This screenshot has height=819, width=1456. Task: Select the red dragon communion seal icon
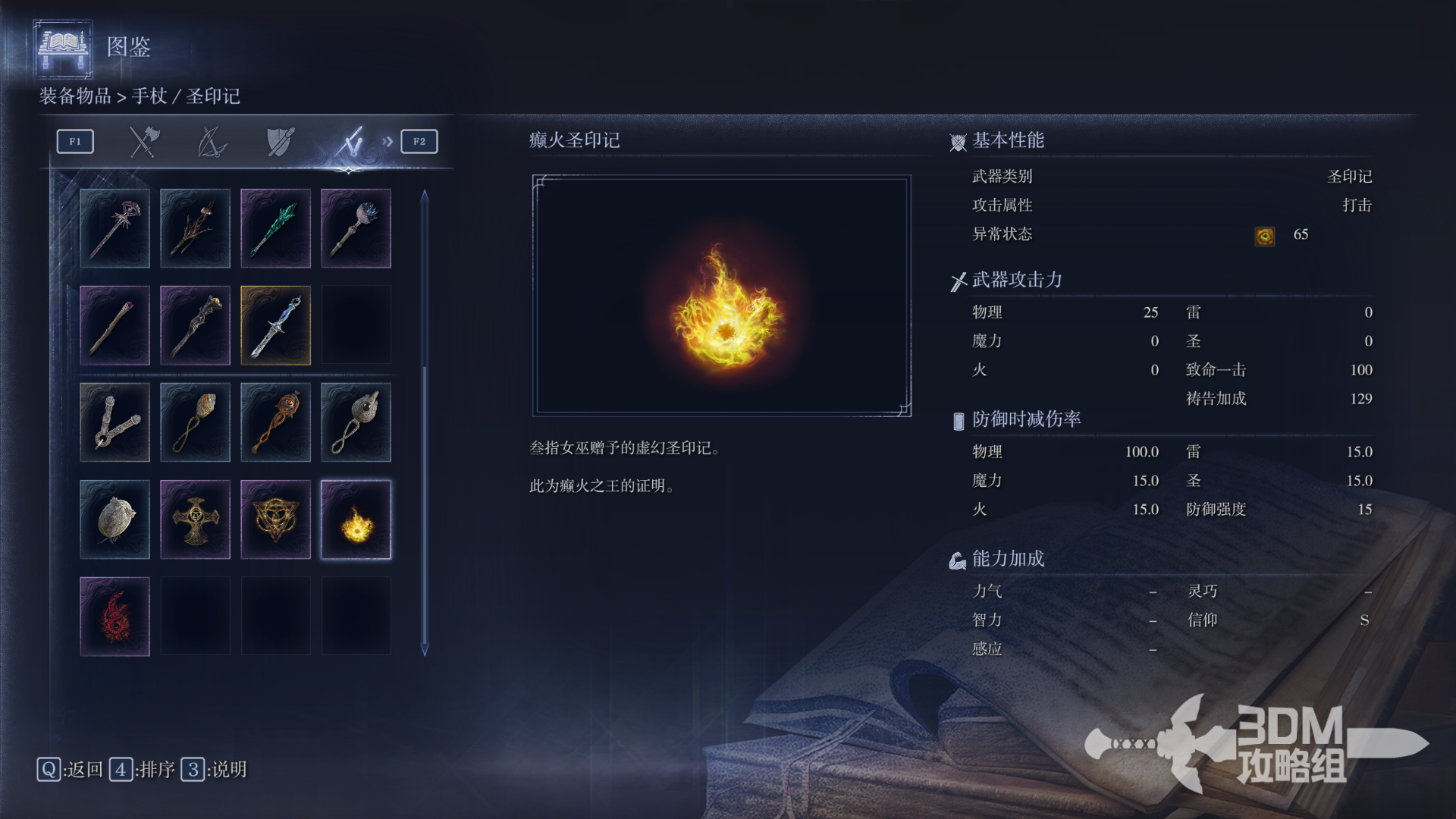tap(115, 617)
